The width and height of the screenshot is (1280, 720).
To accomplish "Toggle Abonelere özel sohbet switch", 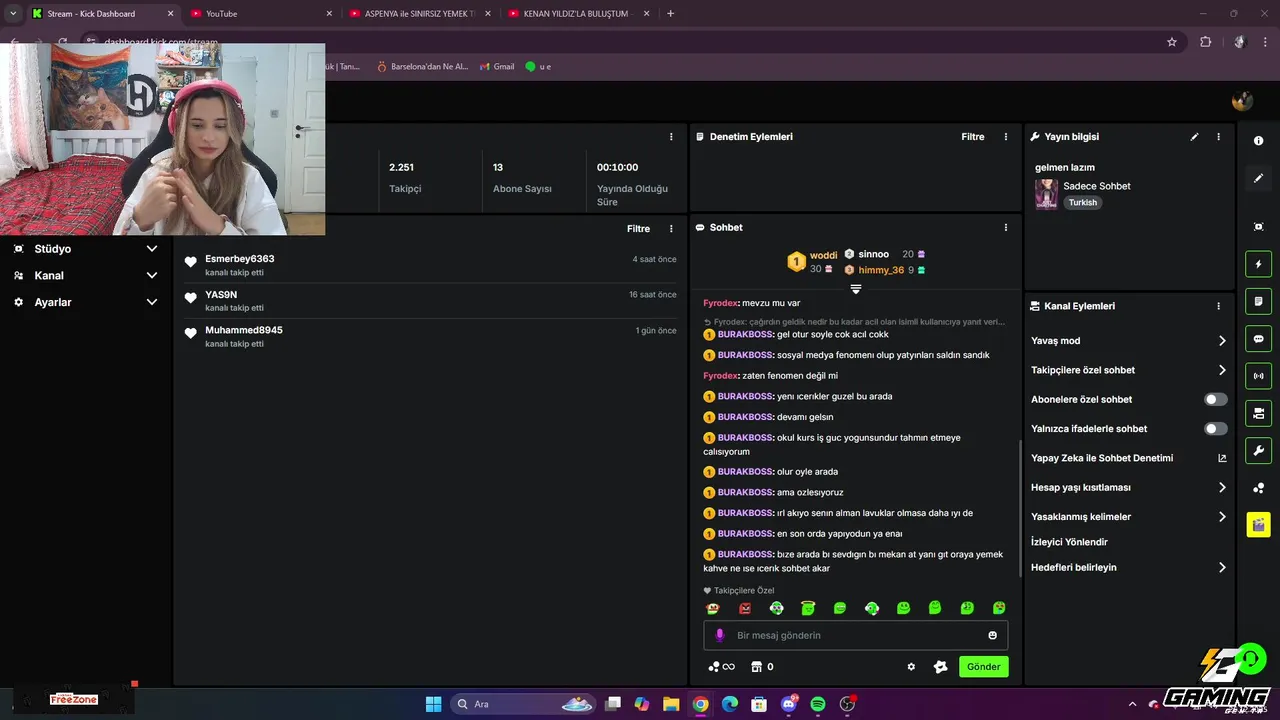I will (x=1215, y=399).
